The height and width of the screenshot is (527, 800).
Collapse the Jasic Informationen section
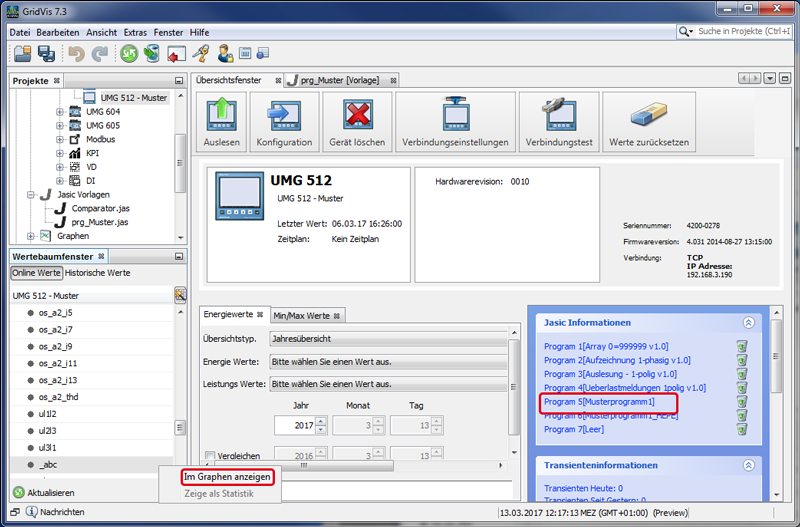[748, 322]
